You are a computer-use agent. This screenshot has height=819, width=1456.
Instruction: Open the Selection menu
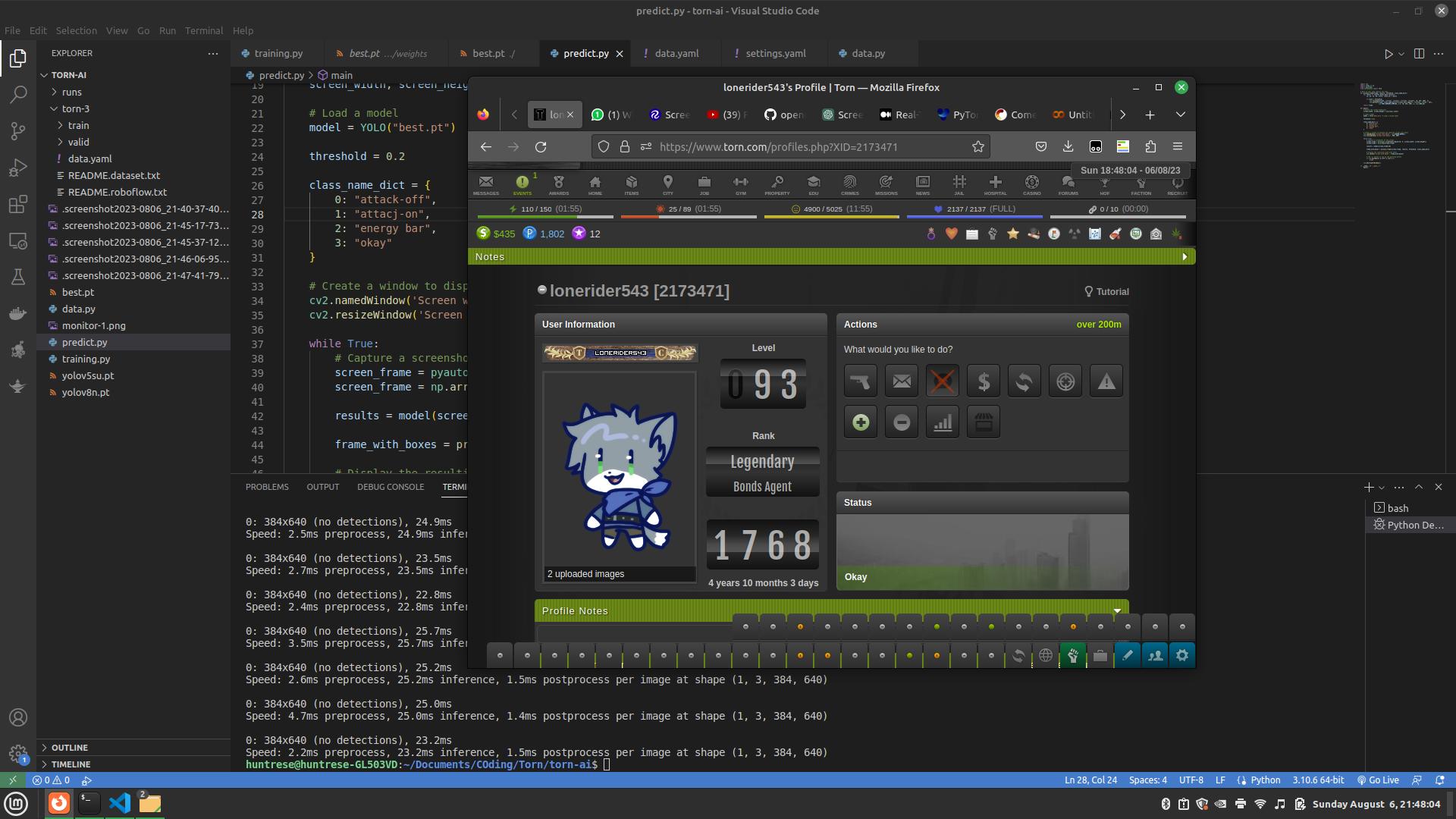point(77,30)
